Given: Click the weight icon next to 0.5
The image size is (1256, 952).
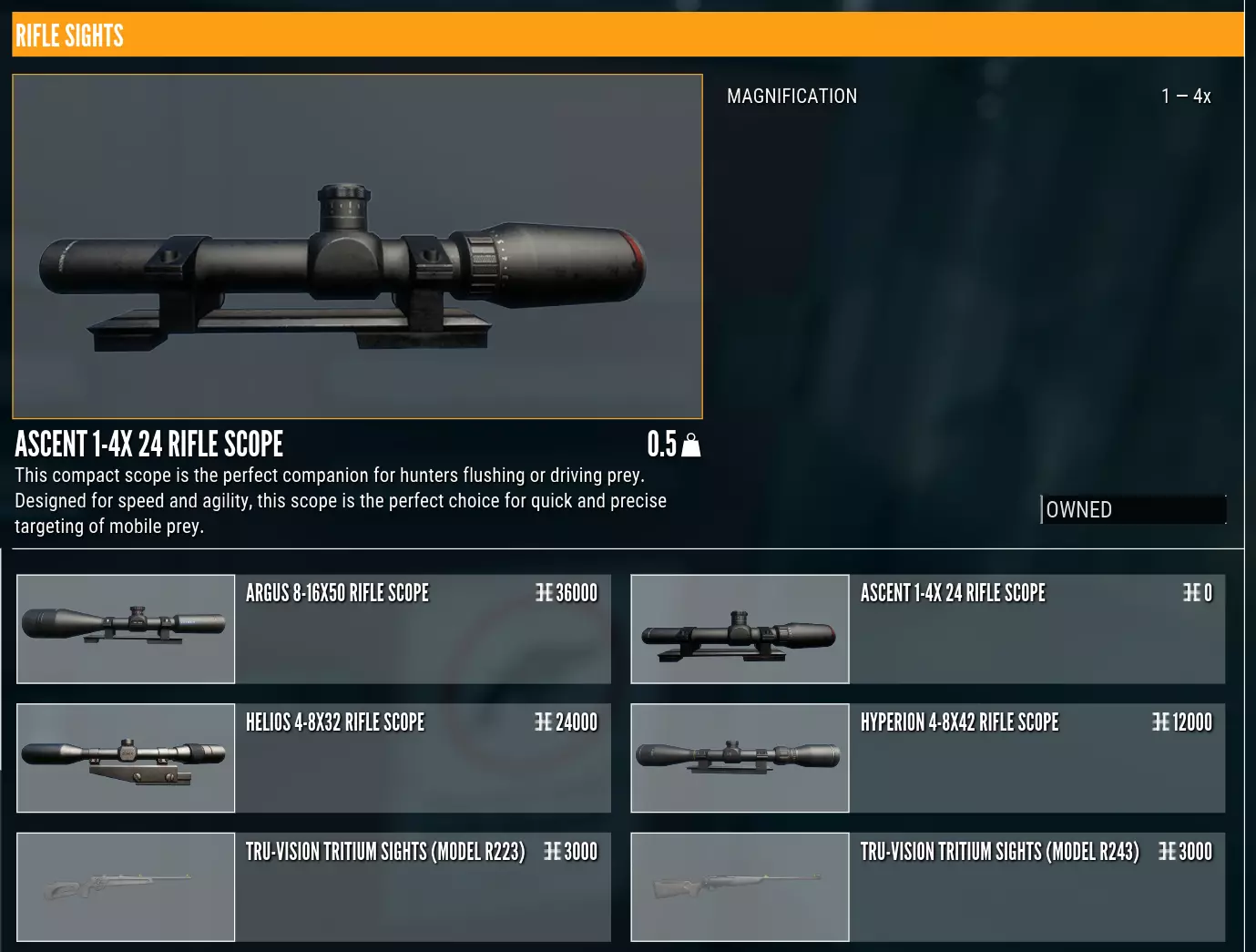Looking at the screenshot, I should tap(691, 445).
